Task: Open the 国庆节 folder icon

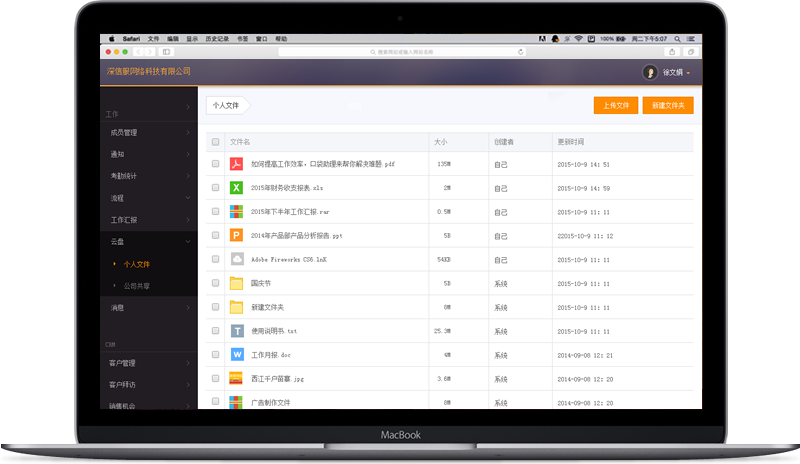Action: coord(237,283)
